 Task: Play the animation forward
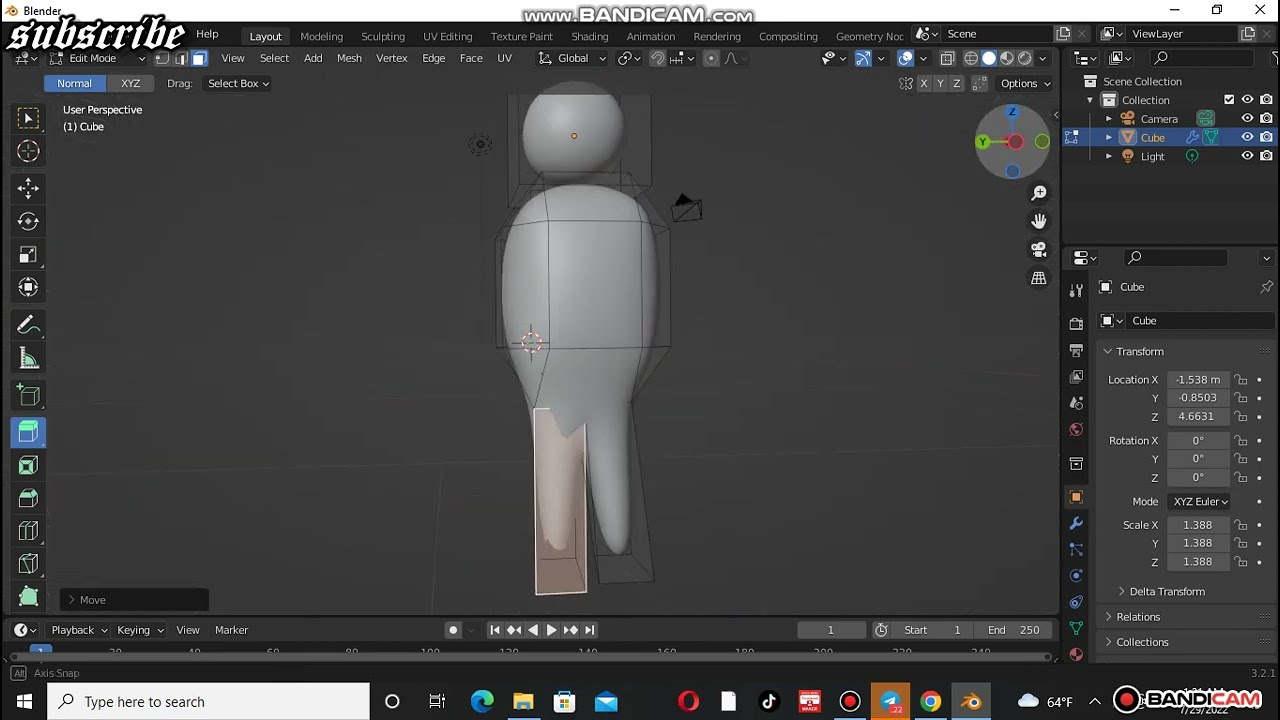tap(551, 630)
